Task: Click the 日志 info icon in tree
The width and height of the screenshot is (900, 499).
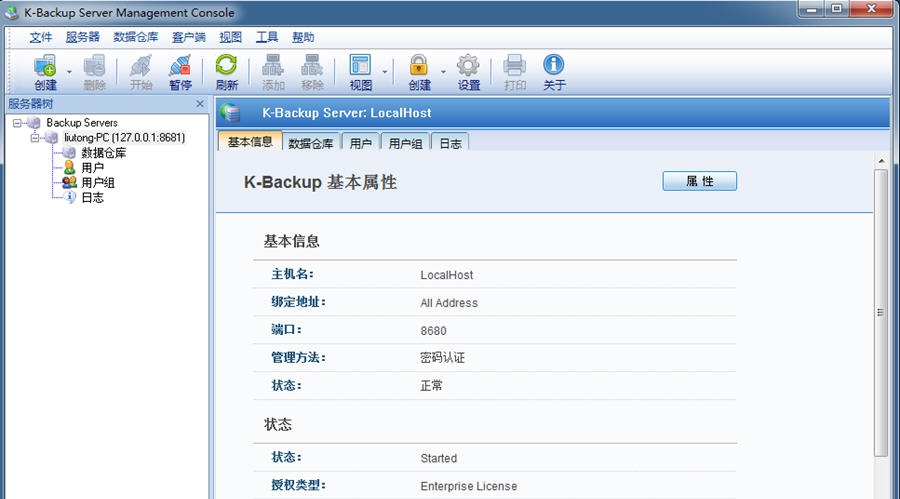Action: (x=69, y=198)
